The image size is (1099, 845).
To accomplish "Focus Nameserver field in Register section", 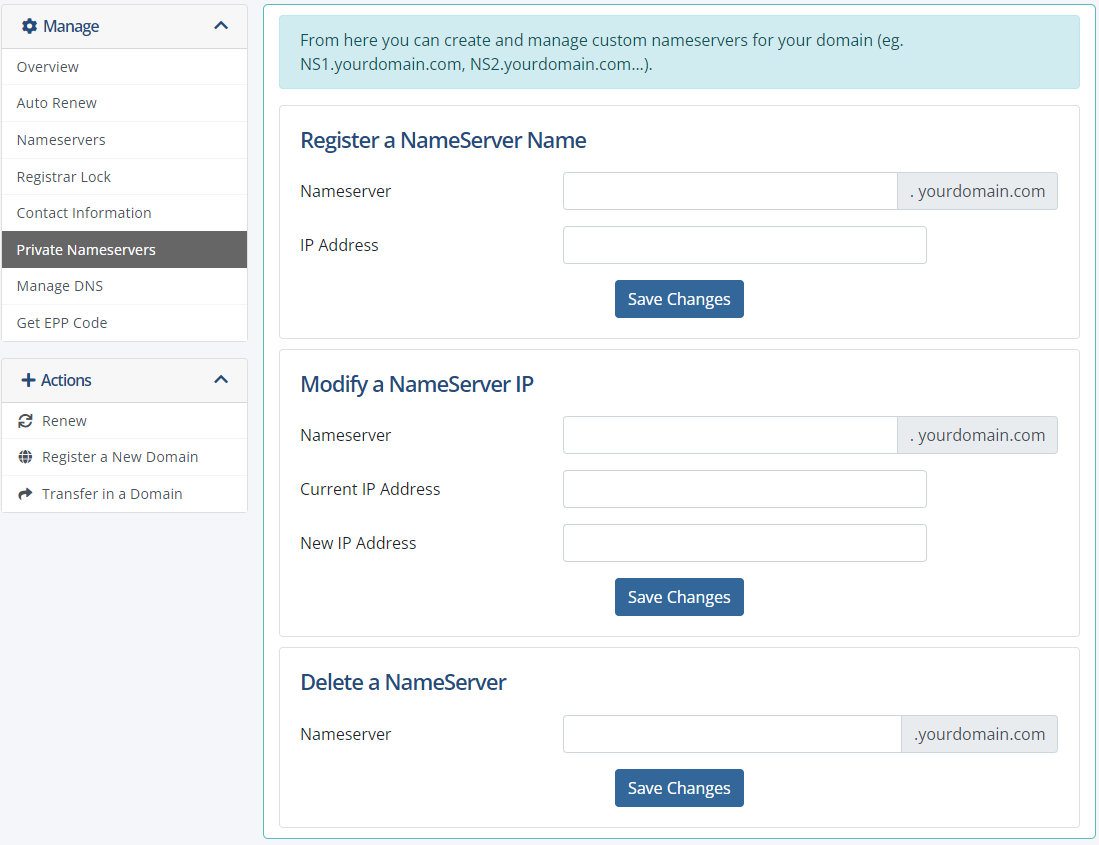I will [x=730, y=191].
